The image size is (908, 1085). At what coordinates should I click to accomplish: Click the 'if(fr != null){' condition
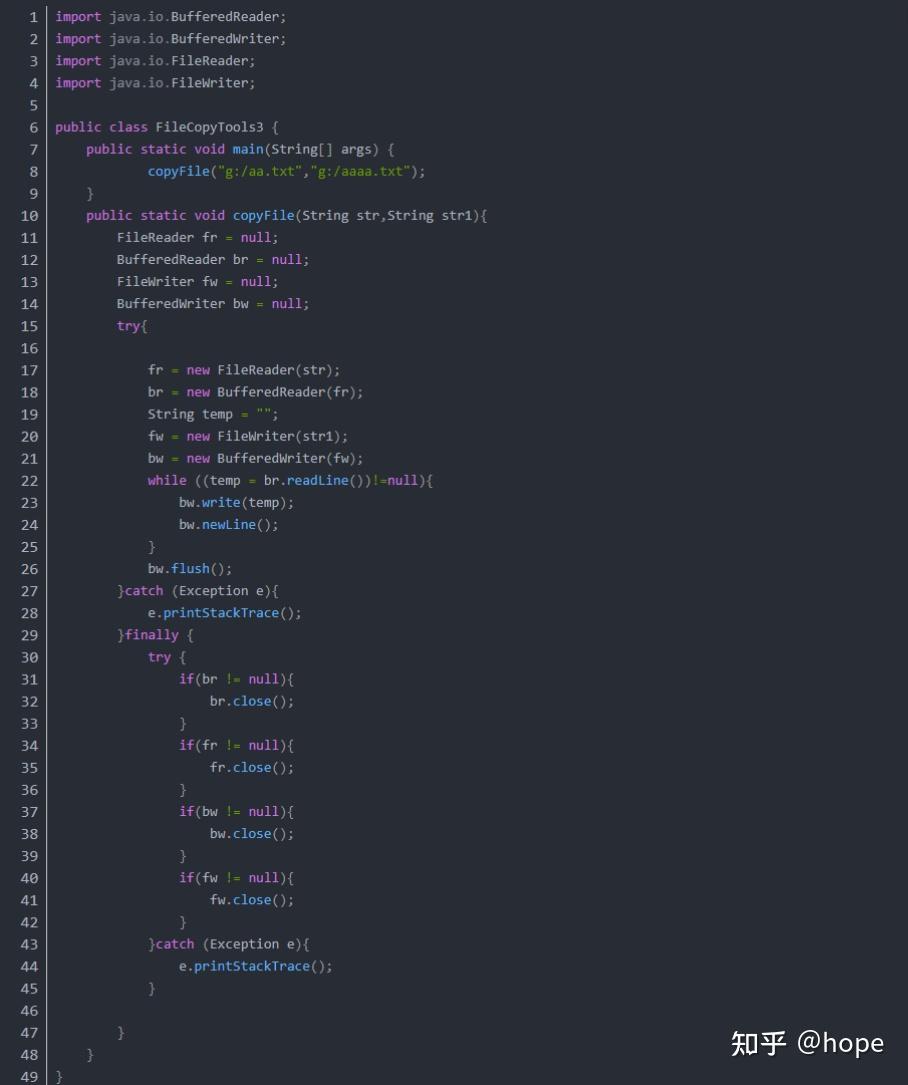coord(236,746)
